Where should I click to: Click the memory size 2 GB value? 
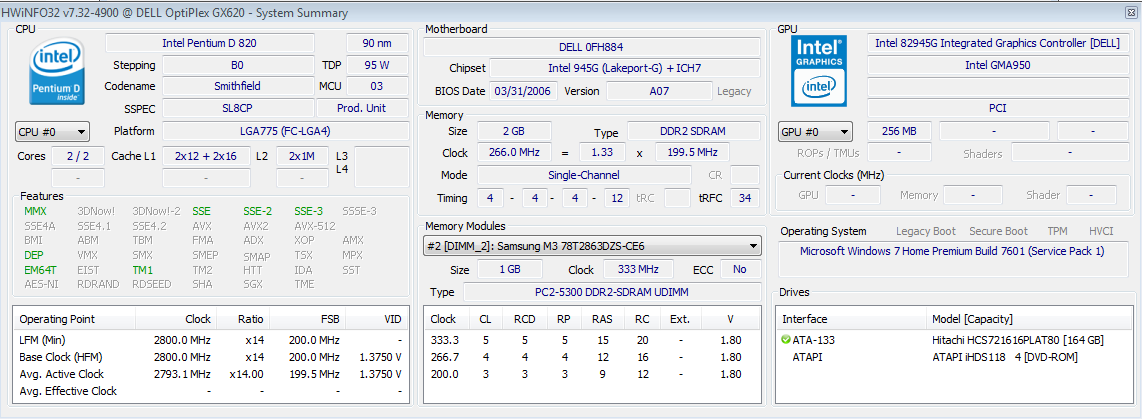(514, 132)
